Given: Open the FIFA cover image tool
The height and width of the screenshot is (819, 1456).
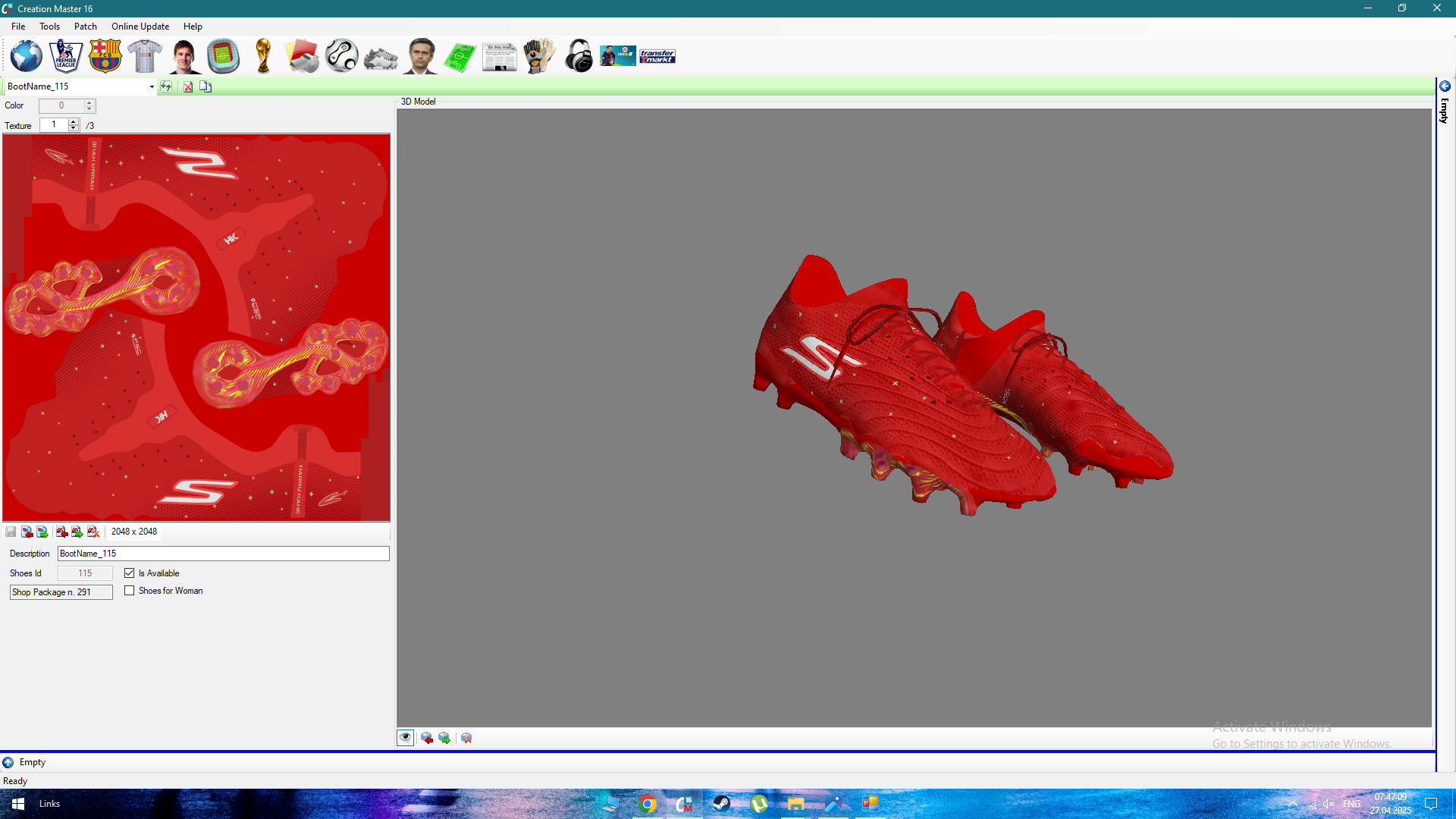Looking at the screenshot, I should pyautogui.click(x=618, y=56).
